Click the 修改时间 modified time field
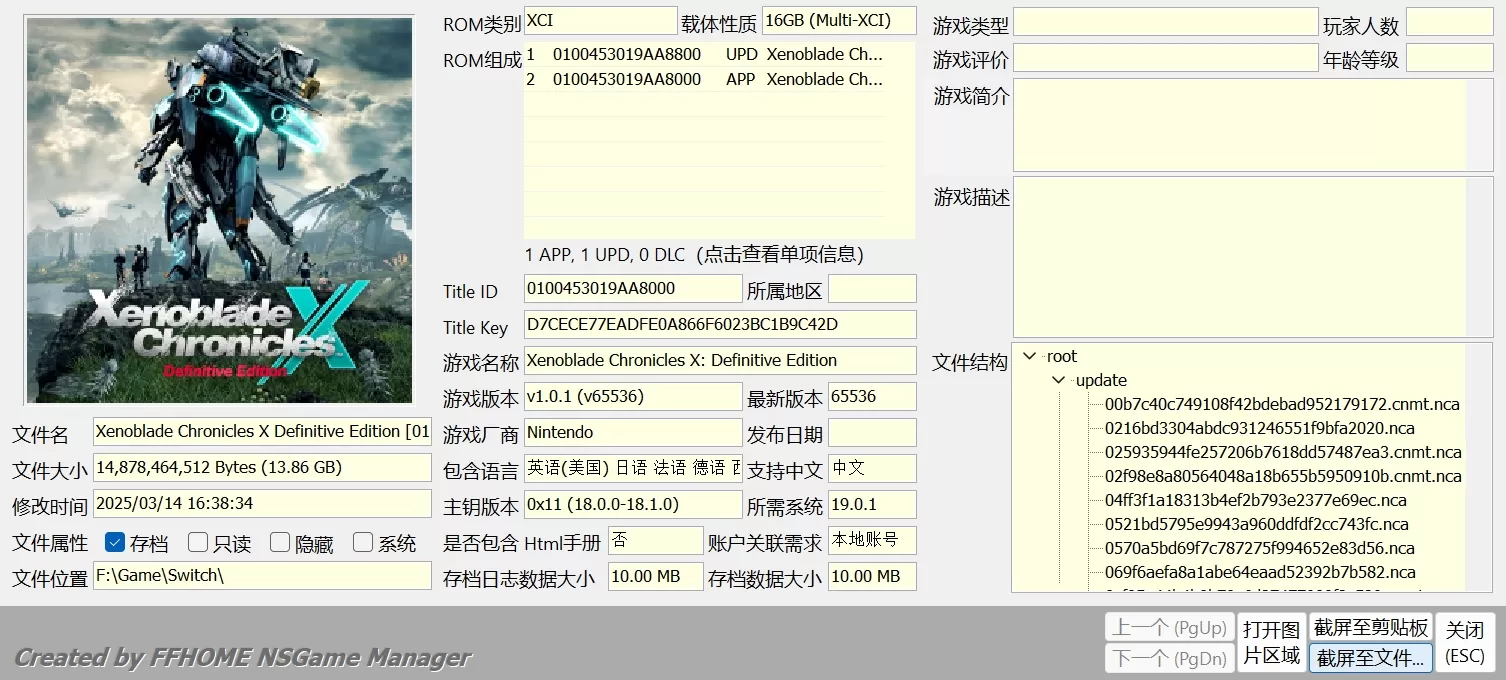 262,504
